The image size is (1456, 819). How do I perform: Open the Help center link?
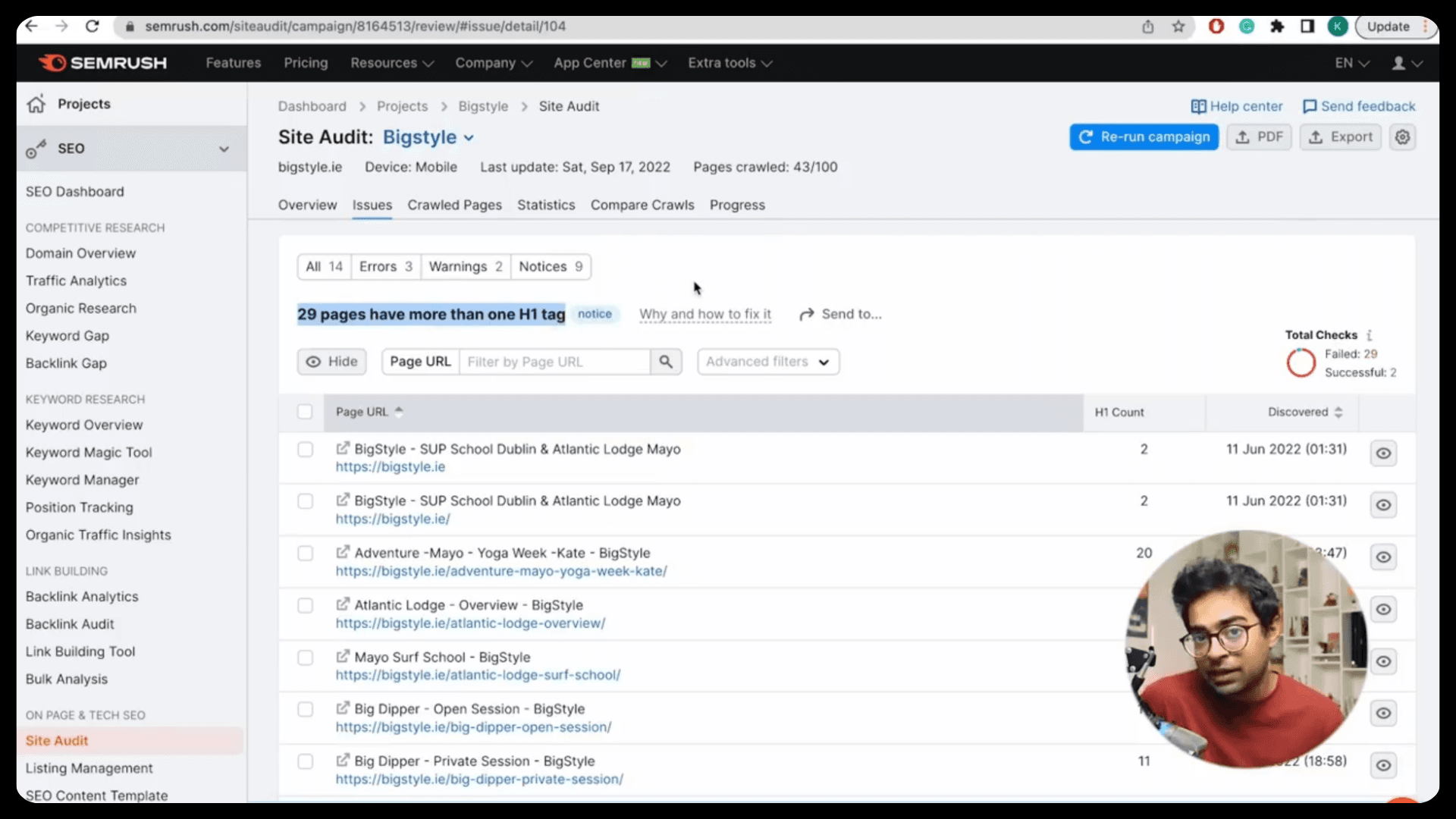[x=1237, y=107]
